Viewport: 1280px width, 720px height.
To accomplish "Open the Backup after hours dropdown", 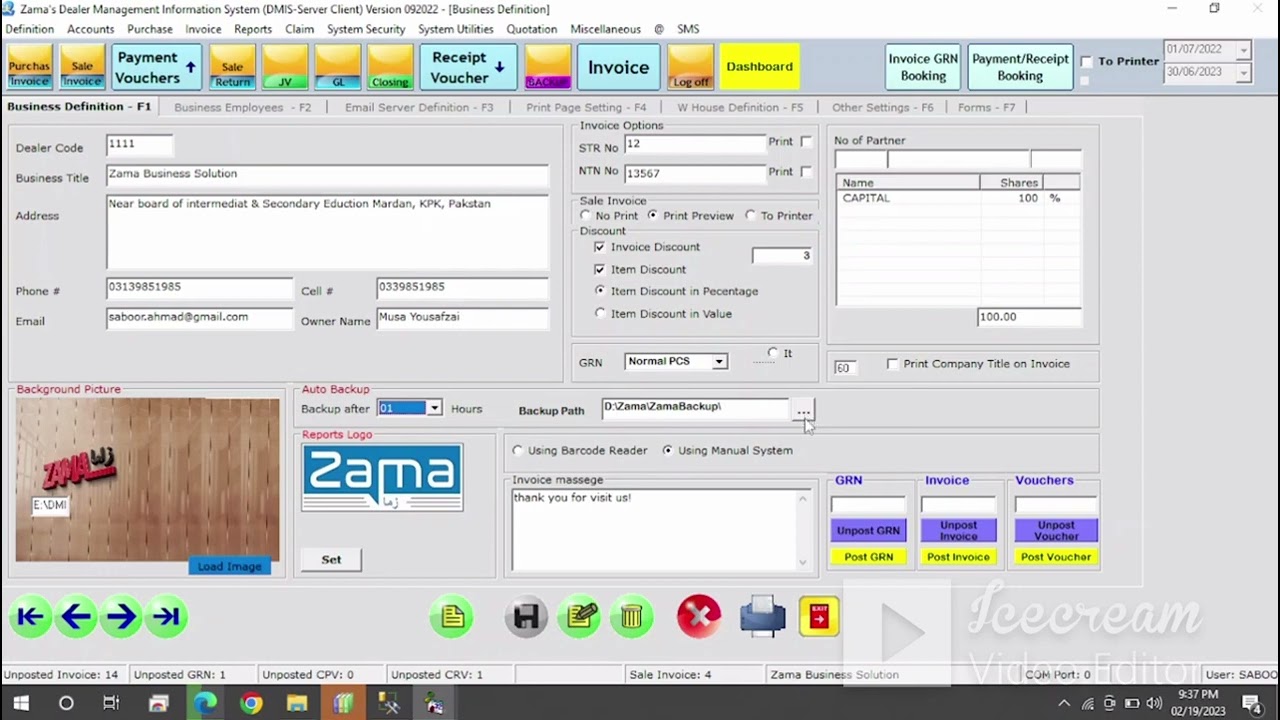I will (434, 408).
